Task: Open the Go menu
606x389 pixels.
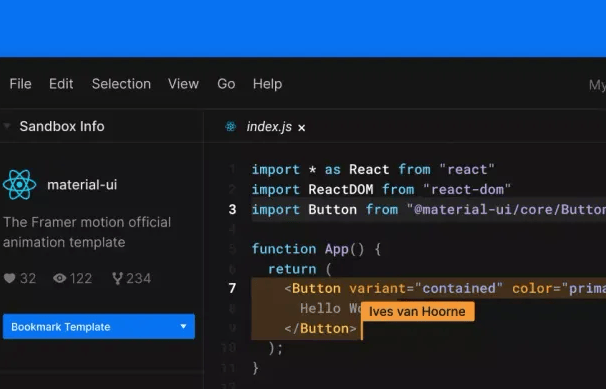Action: coord(226,84)
